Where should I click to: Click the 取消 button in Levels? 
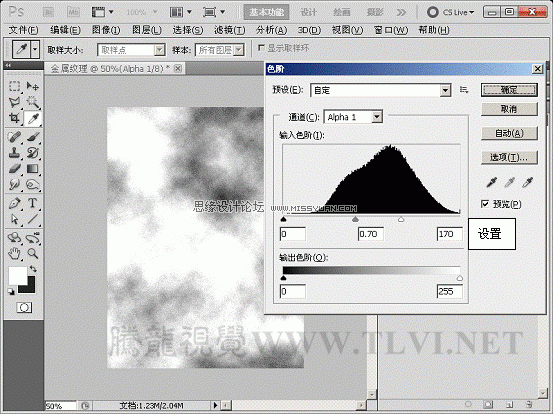(509, 109)
